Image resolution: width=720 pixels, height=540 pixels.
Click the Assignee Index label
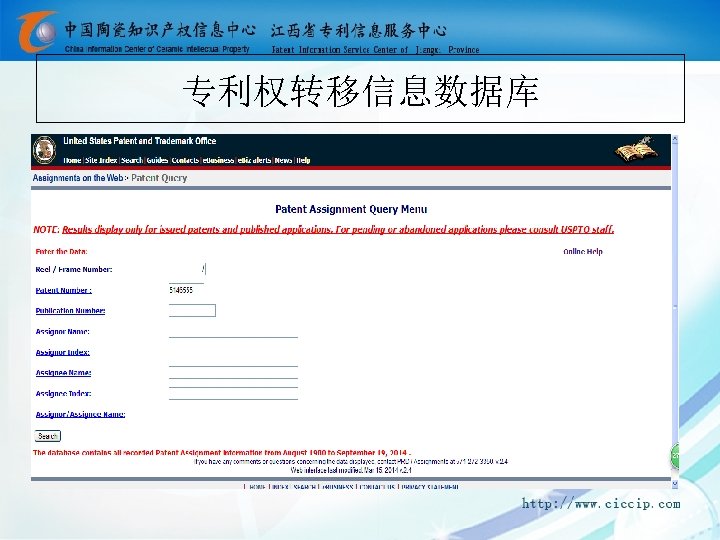tap(63, 394)
